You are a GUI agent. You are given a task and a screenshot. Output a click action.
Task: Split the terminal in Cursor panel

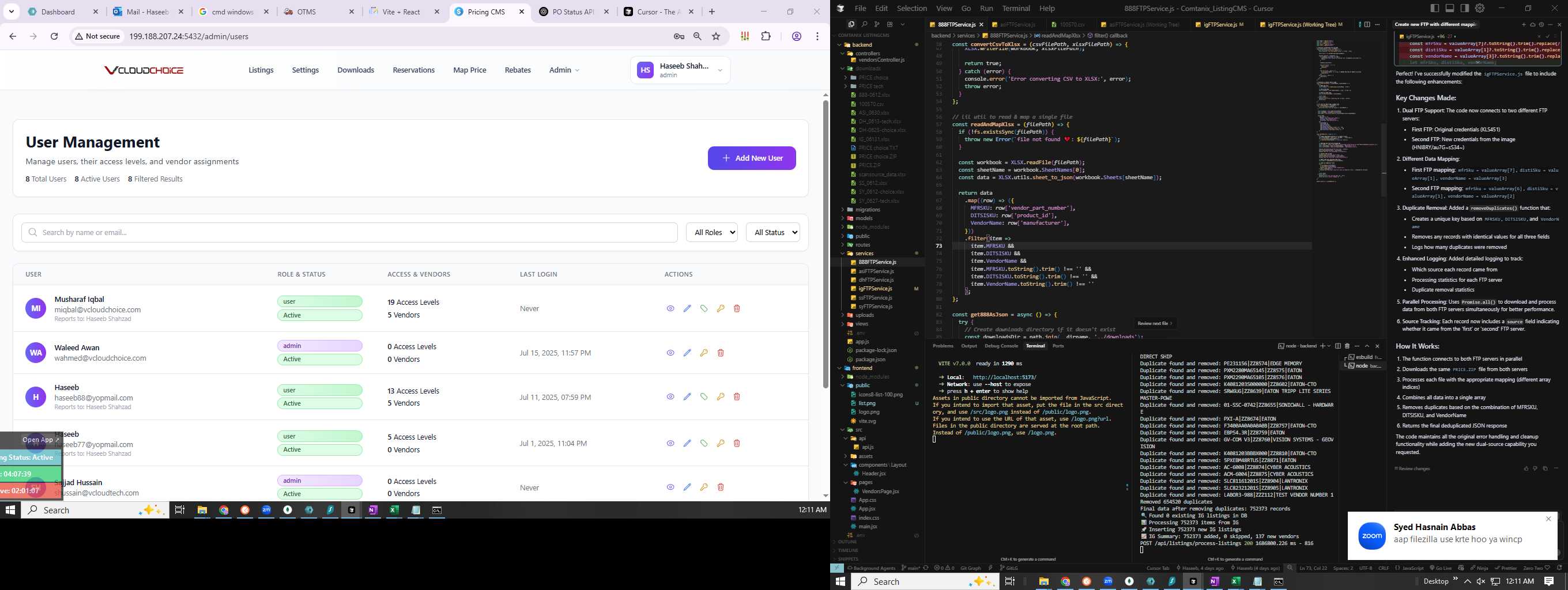pos(1338,346)
